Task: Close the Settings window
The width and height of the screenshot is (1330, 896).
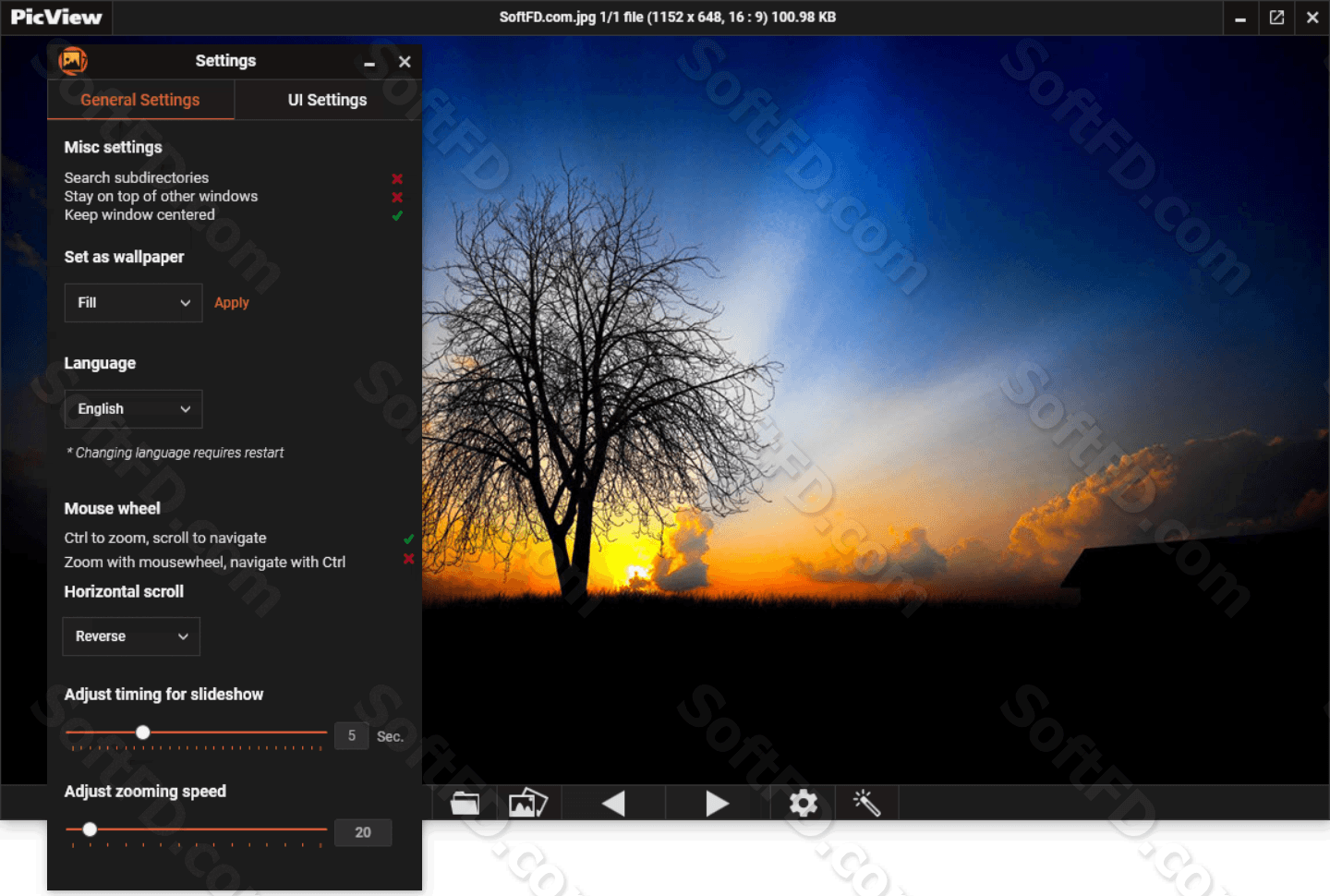Action: click(405, 62)
